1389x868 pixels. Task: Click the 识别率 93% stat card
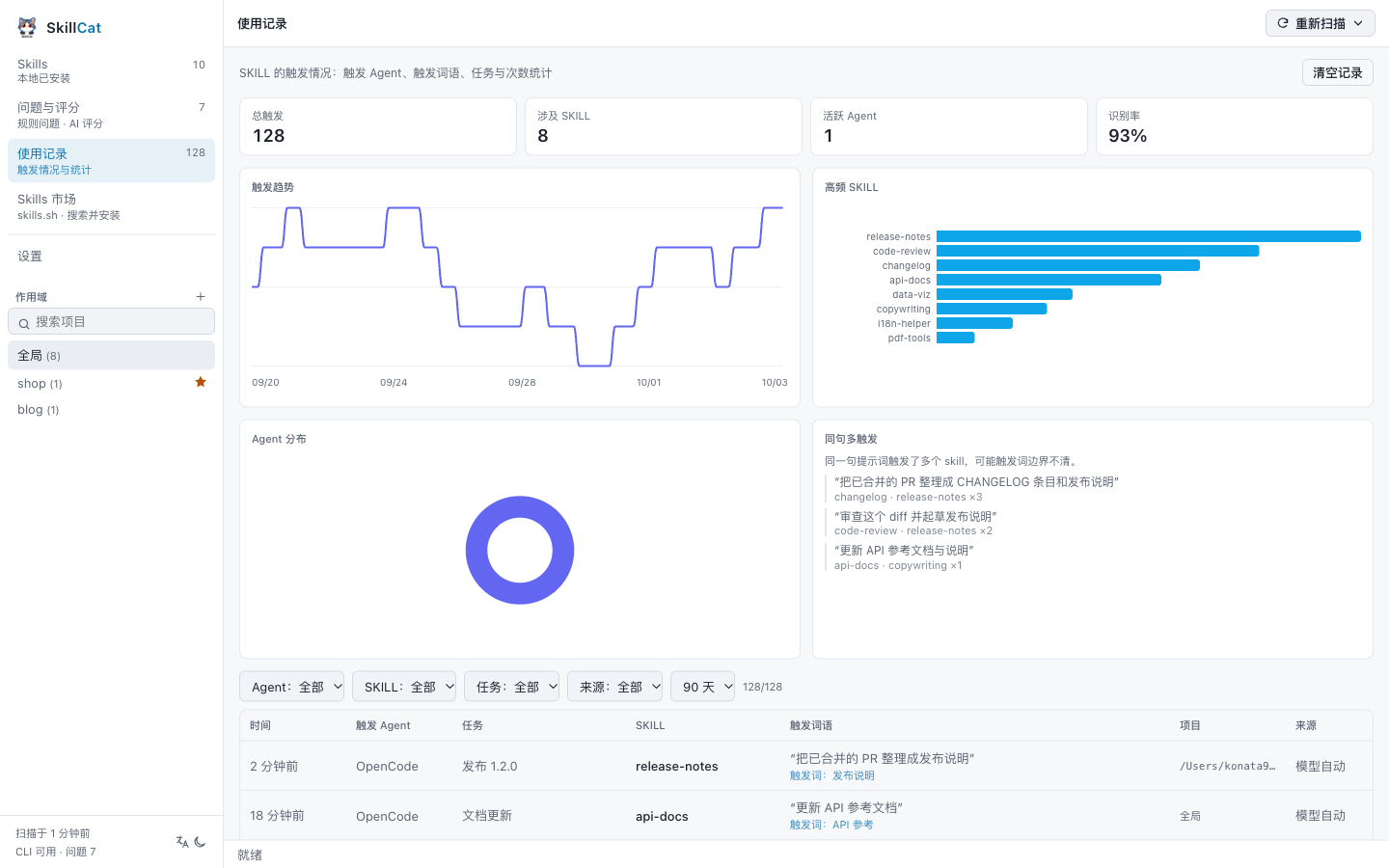click(x=1235, y=126)
